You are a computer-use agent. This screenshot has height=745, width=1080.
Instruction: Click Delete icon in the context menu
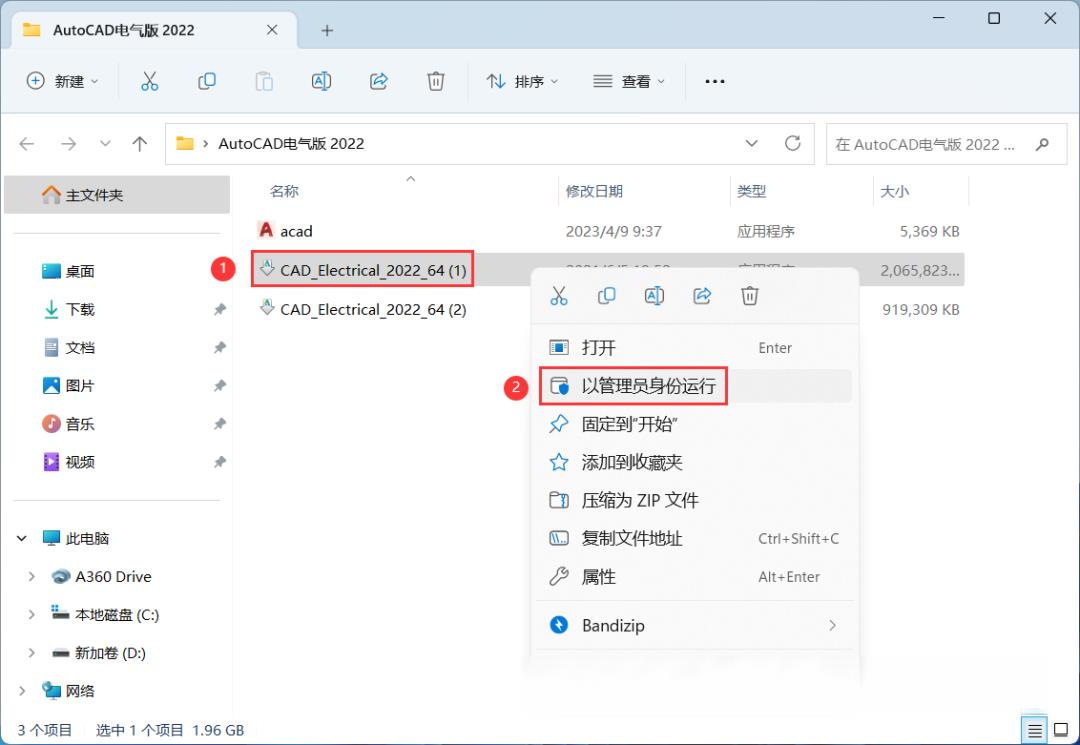pos(749,296)
